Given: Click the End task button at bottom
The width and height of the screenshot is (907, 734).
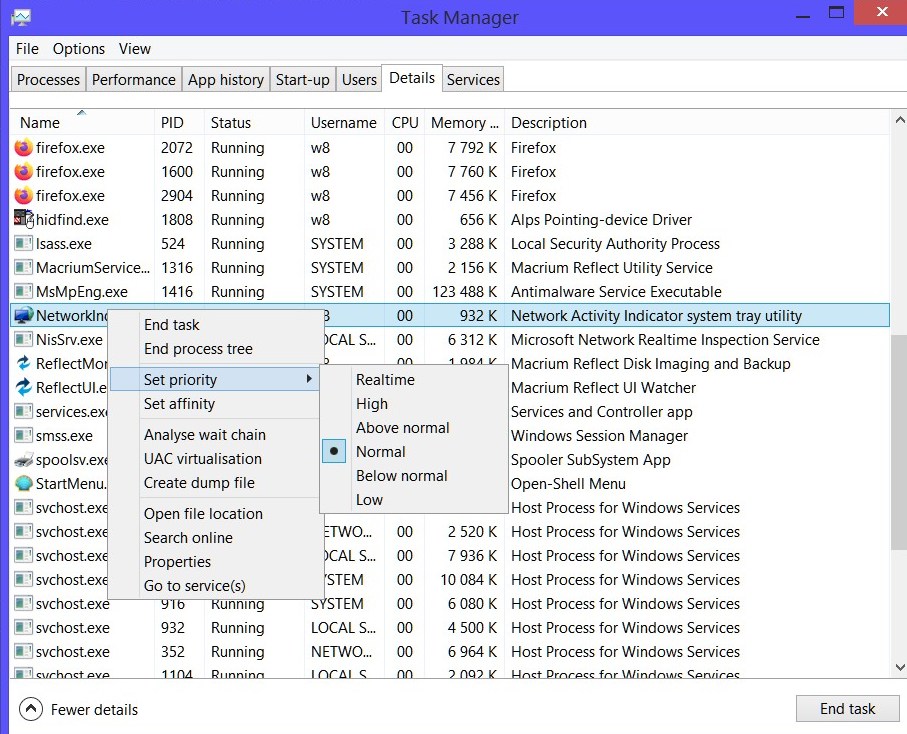Looking at the screenshot, I should [847, 709].
